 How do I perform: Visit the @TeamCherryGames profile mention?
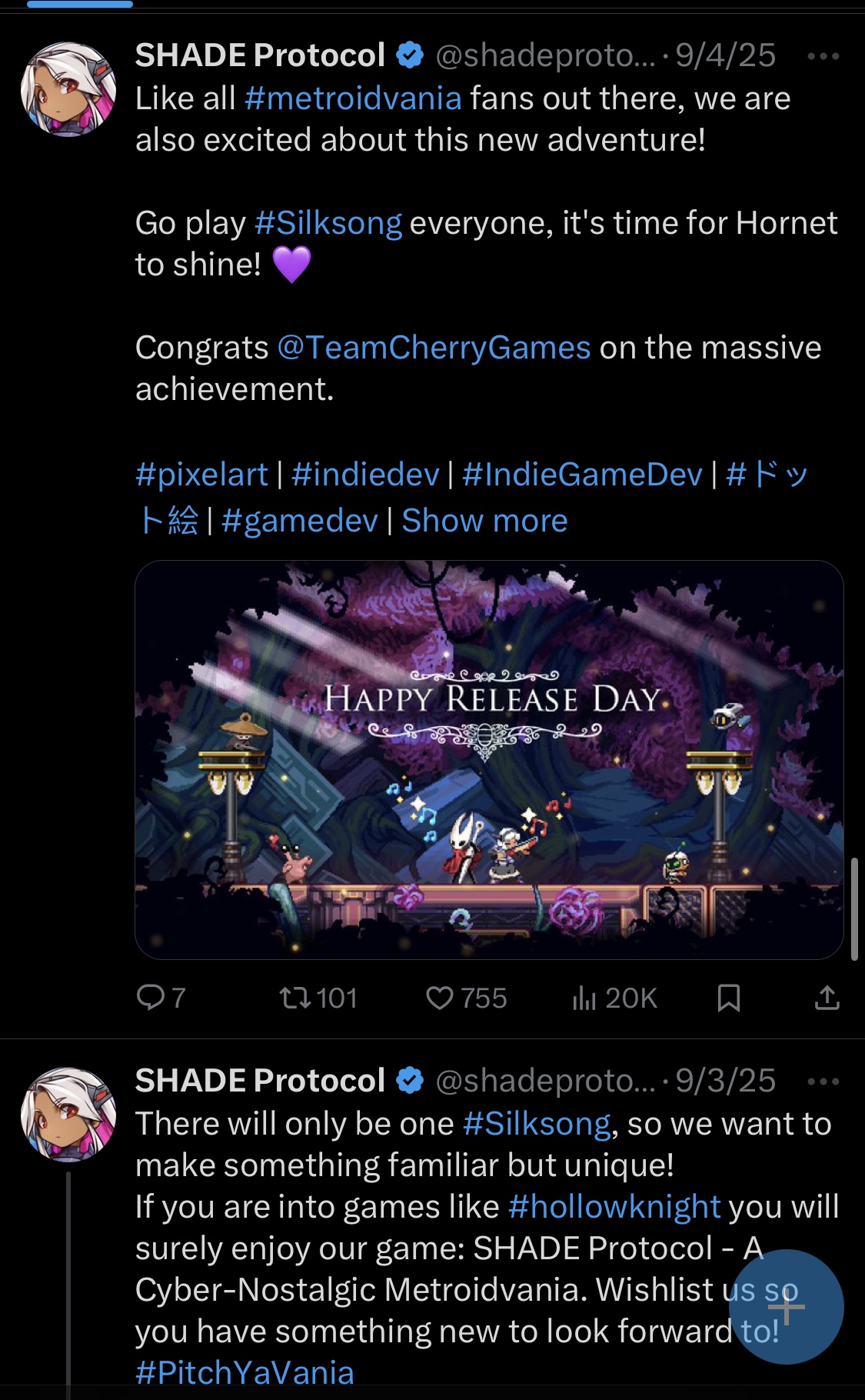click(434, 348)
